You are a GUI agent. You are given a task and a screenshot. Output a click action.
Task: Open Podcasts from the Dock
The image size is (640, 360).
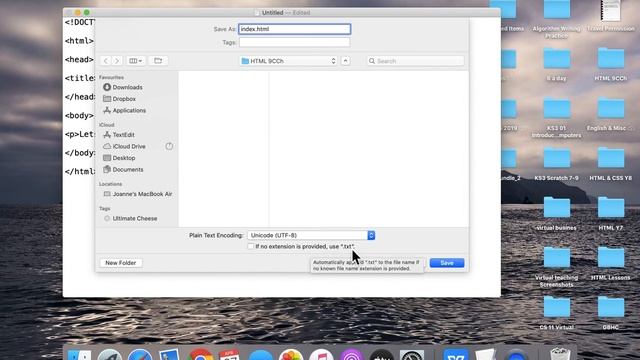point(351,354)
